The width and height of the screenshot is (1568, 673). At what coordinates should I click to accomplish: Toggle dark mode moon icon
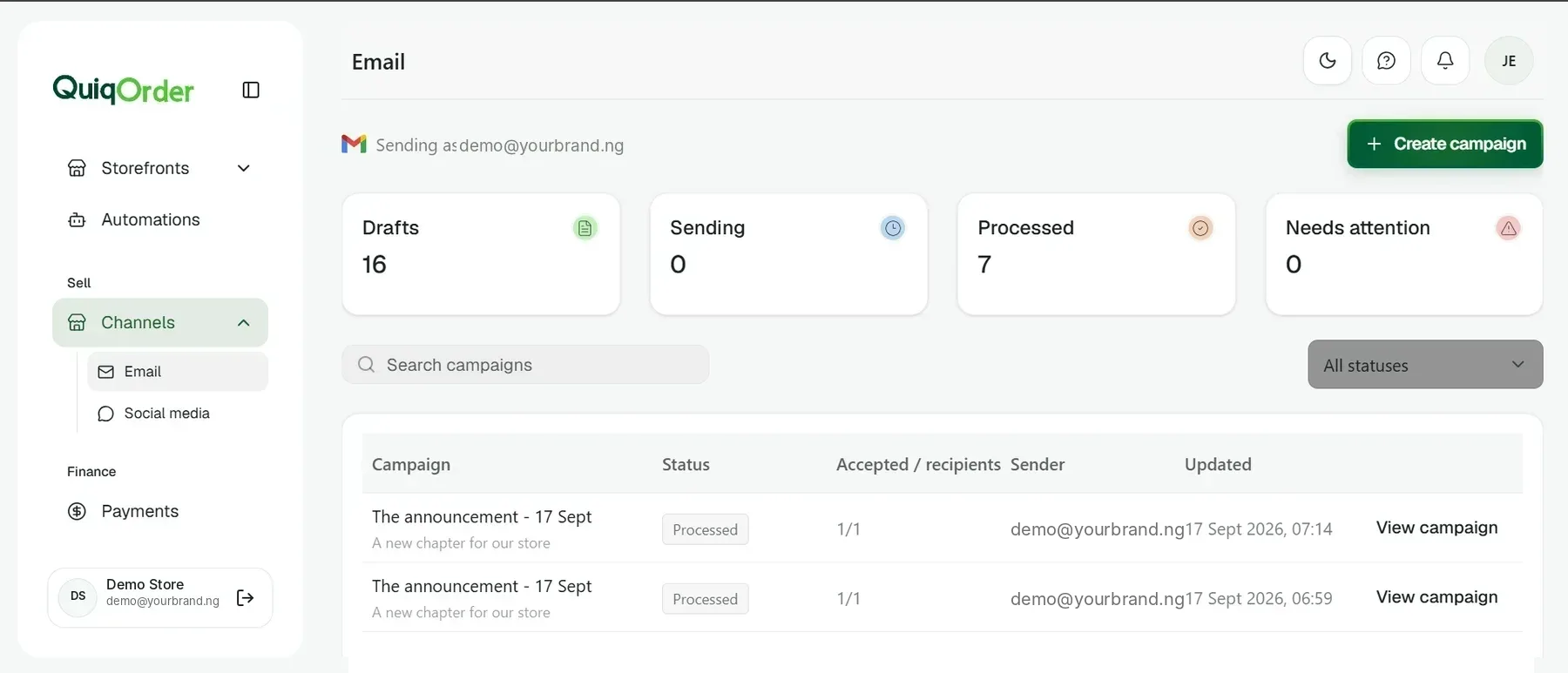1328,60
